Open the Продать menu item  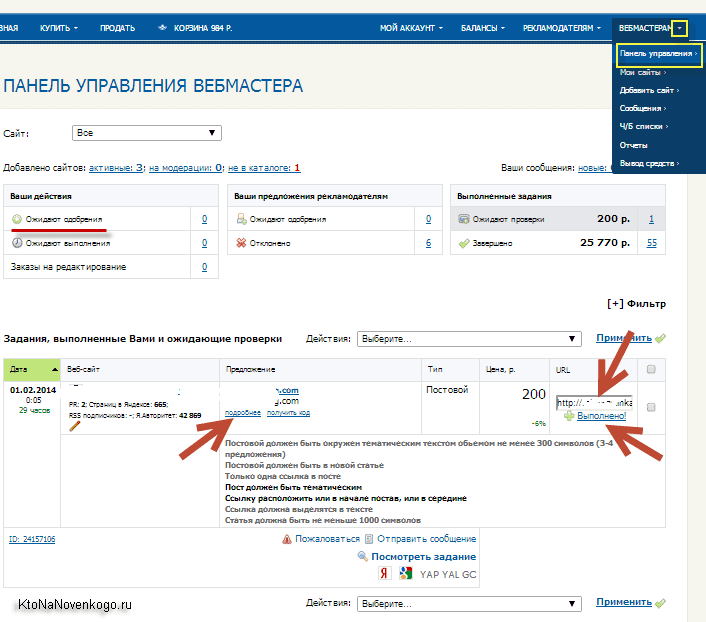117,28
